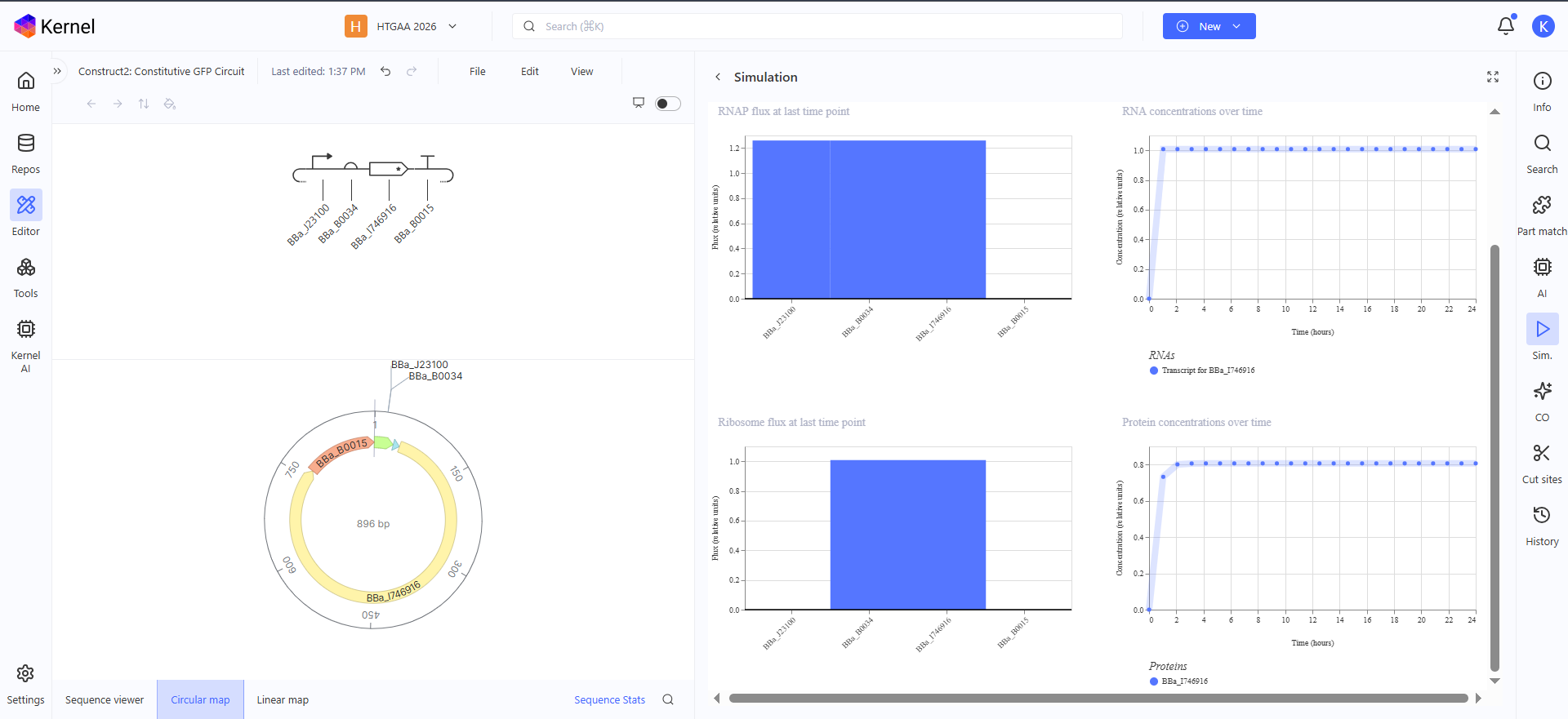This screenshot has height=719, width=1568.
Task: Expand the Simulation panel to fullscreen
Action: 1493,77
